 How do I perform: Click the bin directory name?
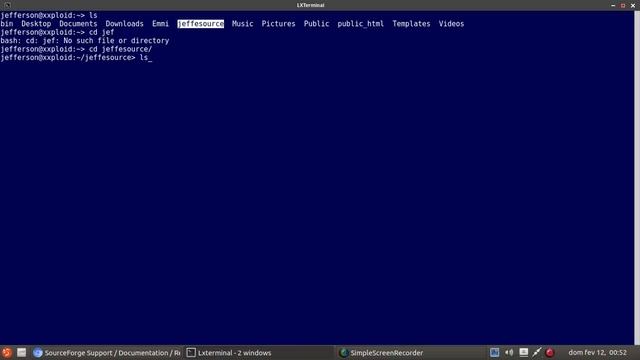pos(7,24)
